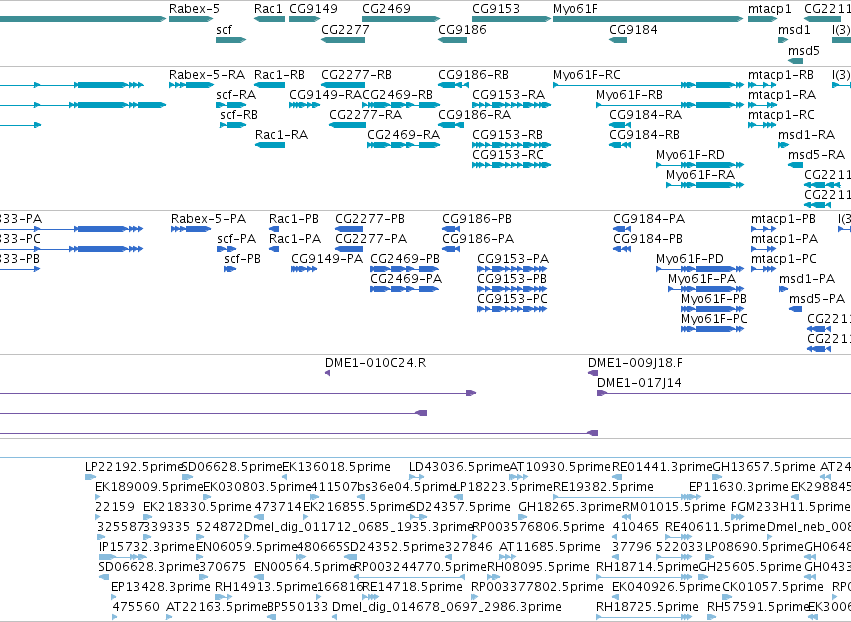The width and height of the screenshot is (851, 622).
Task: Select the GH18265.3prime EST label
Action: [x=570, y=507]
